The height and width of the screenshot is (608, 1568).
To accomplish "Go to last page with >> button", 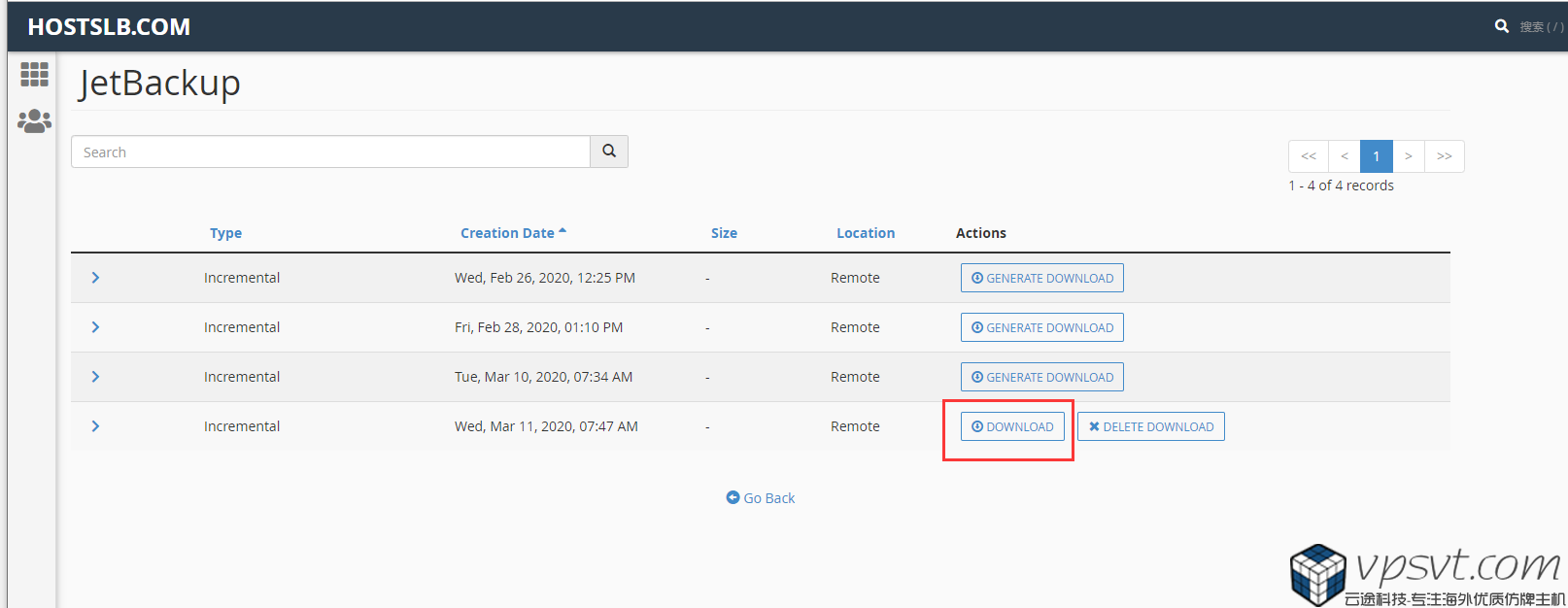I will (x=1444, y=156).
